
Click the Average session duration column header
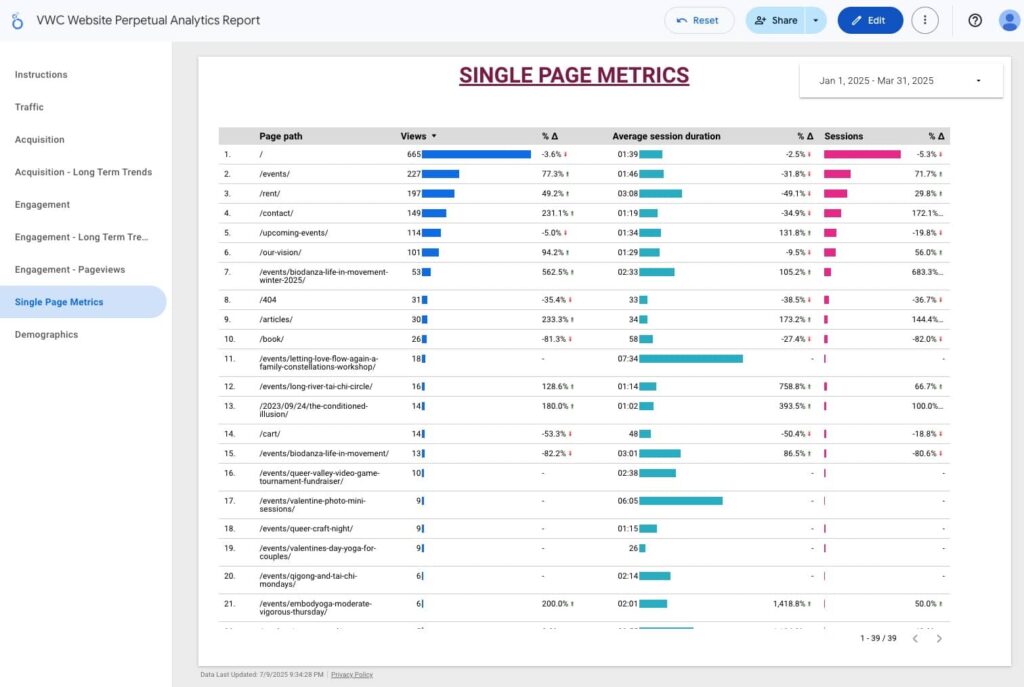point(666,136)
